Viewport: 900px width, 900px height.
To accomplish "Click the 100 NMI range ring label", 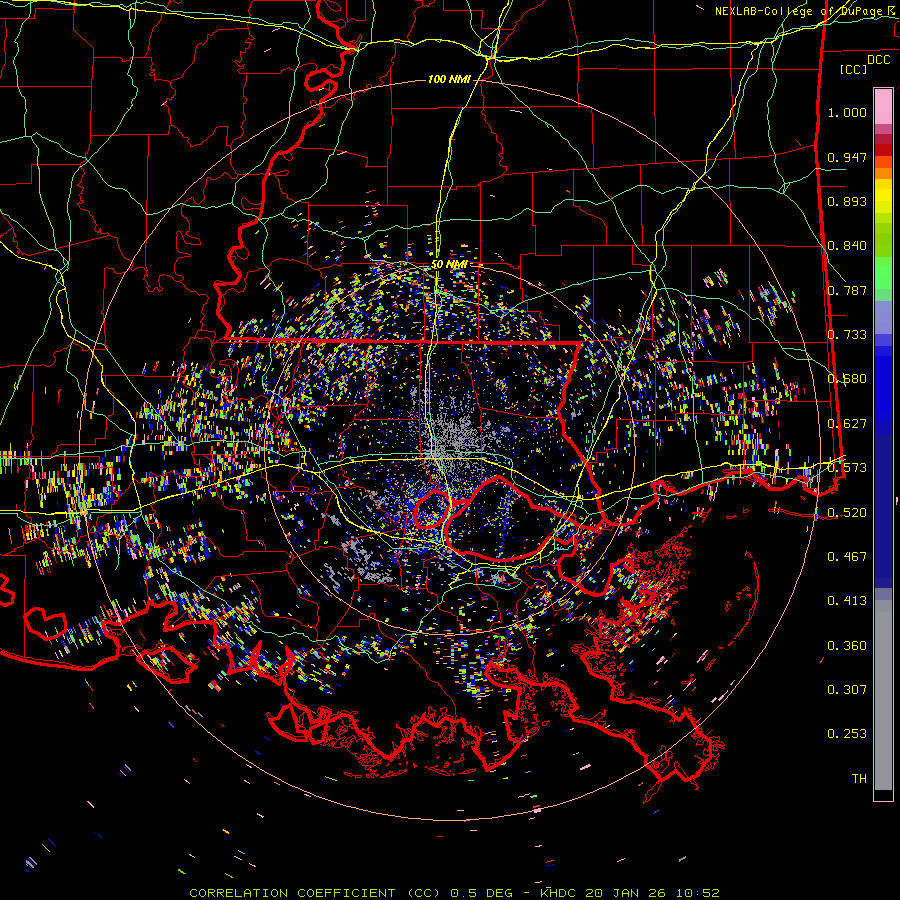I will point(449,79).
